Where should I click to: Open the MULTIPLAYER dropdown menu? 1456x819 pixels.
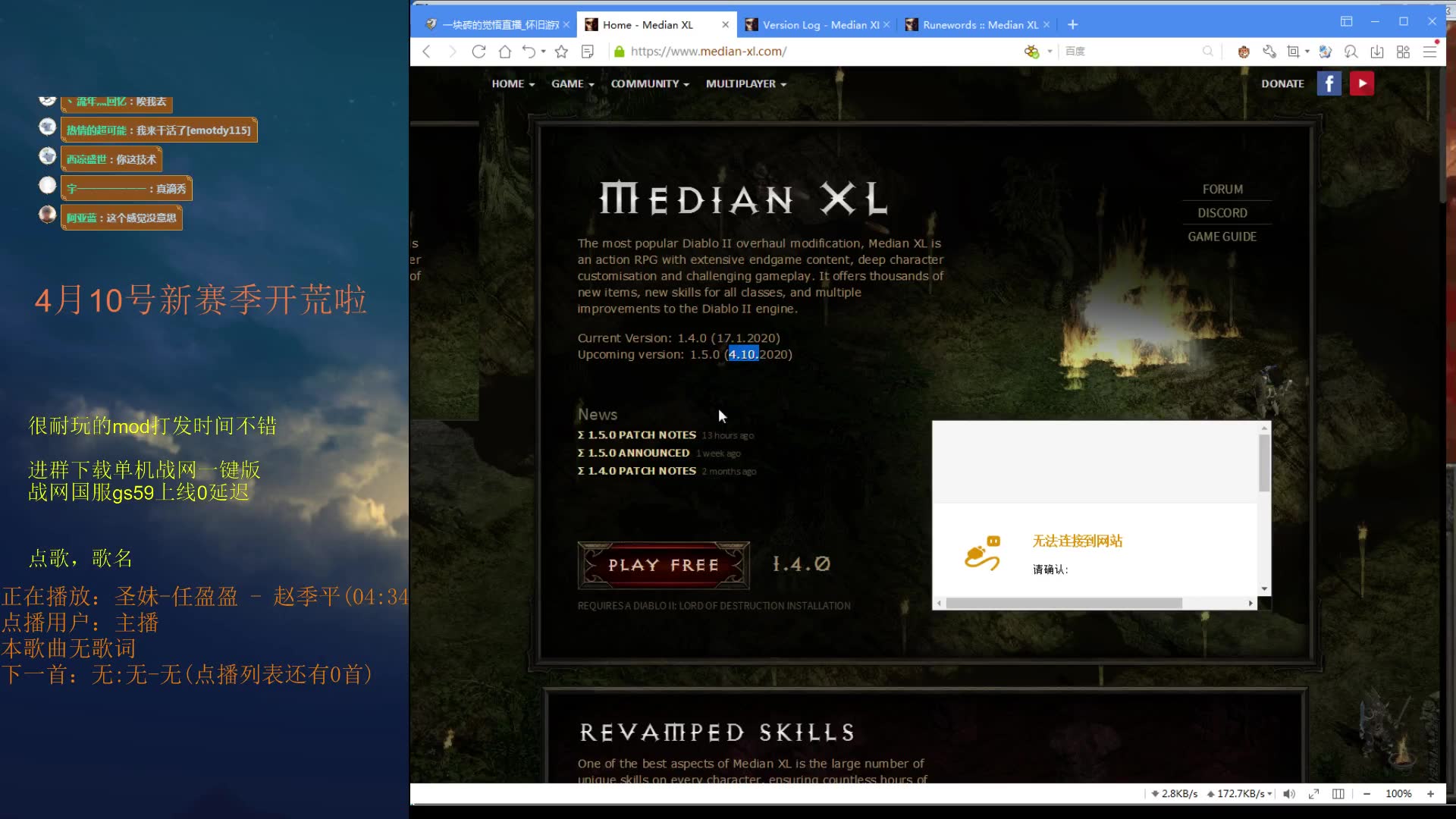click(x=746, y=84)
